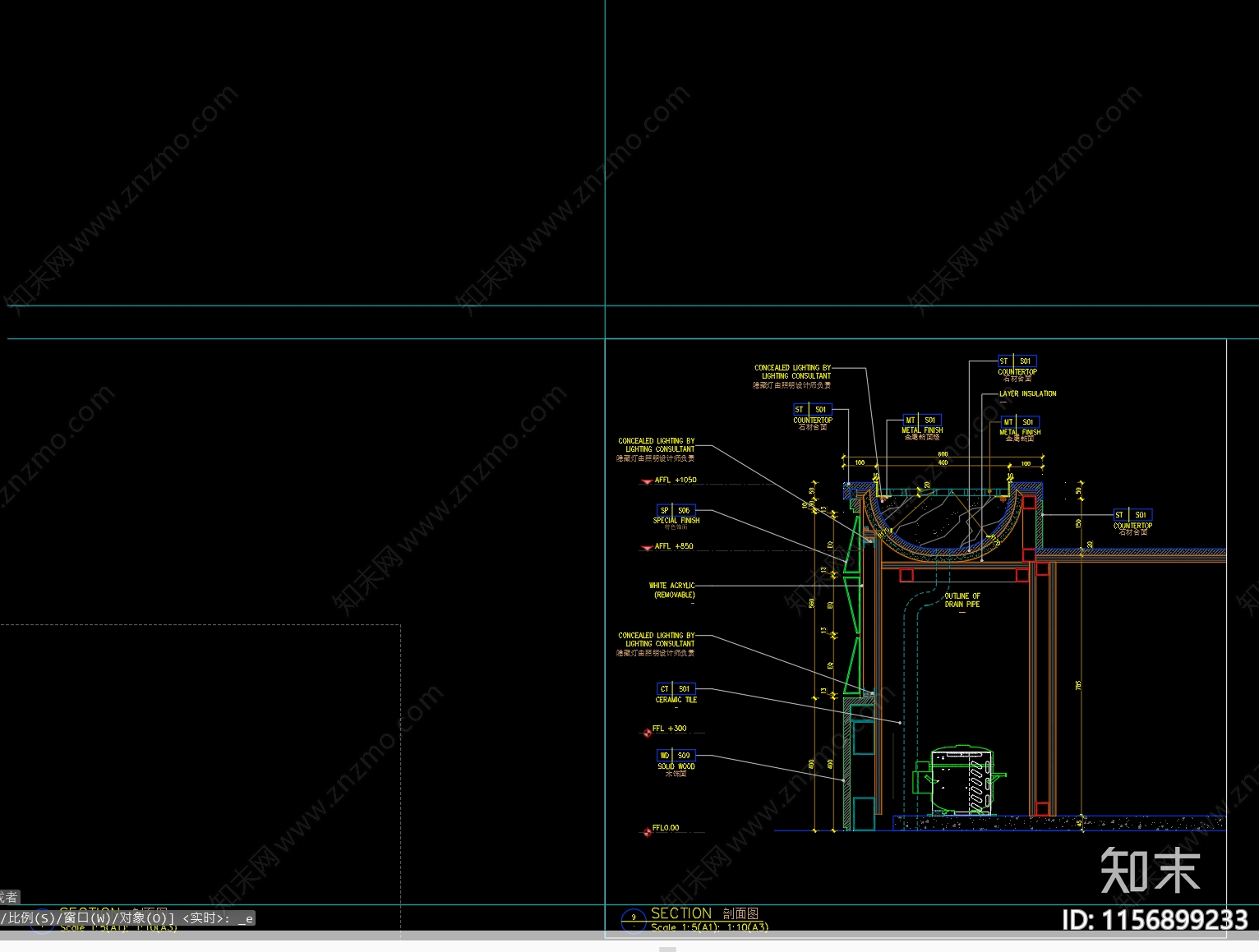1259x952 pixels.
Task: Select the green equipment block under the sink
Action: pos(961,780)
